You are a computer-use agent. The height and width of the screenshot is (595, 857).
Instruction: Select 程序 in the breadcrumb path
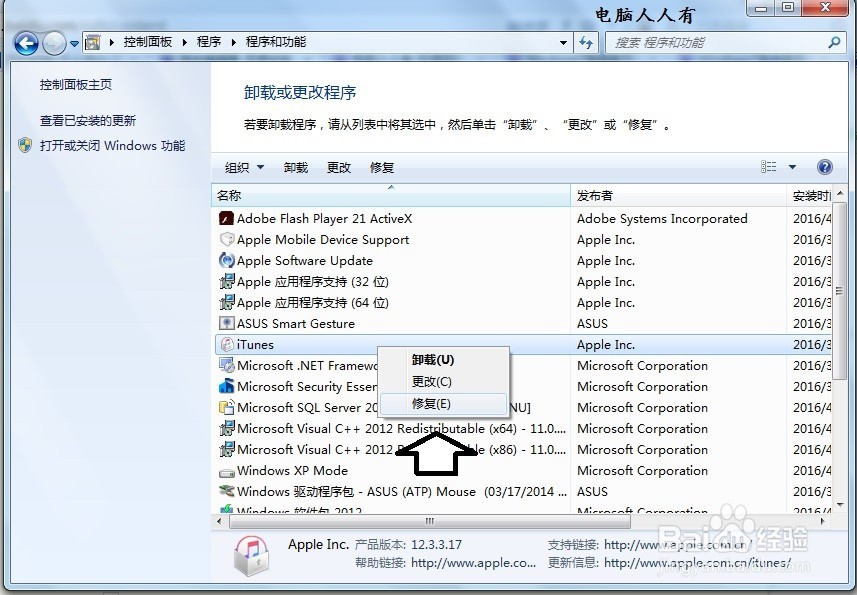[x=209, y=42]
